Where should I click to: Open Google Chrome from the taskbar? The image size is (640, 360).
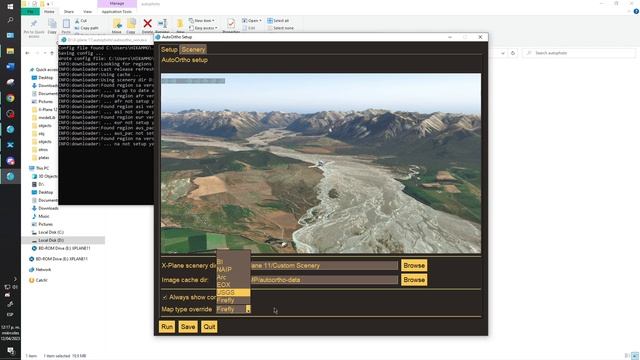click(x=10, y=98)
